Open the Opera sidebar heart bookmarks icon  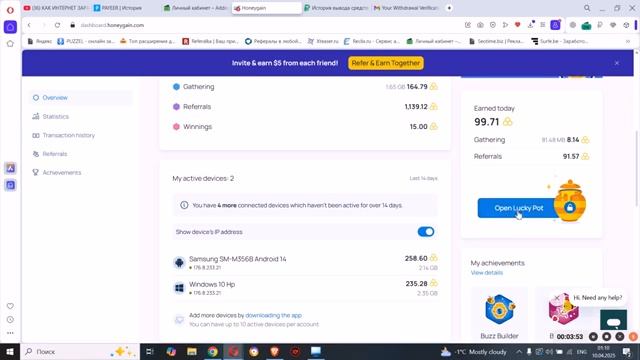click(x=10, y=306)
